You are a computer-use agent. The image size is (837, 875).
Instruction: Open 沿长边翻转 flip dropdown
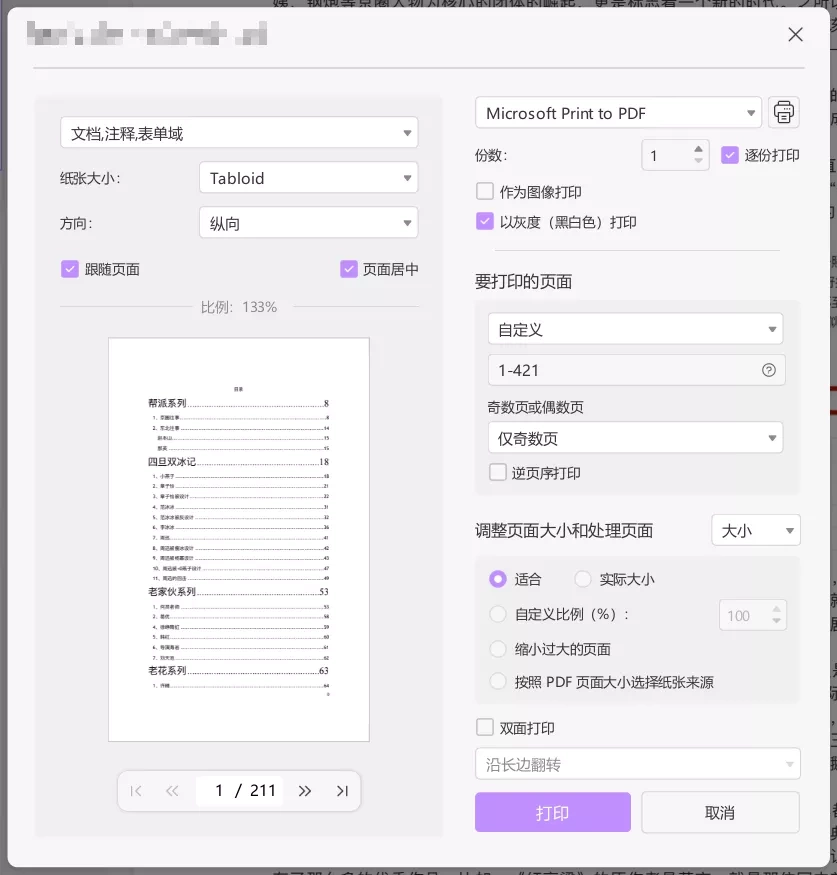tap(638, 764)
